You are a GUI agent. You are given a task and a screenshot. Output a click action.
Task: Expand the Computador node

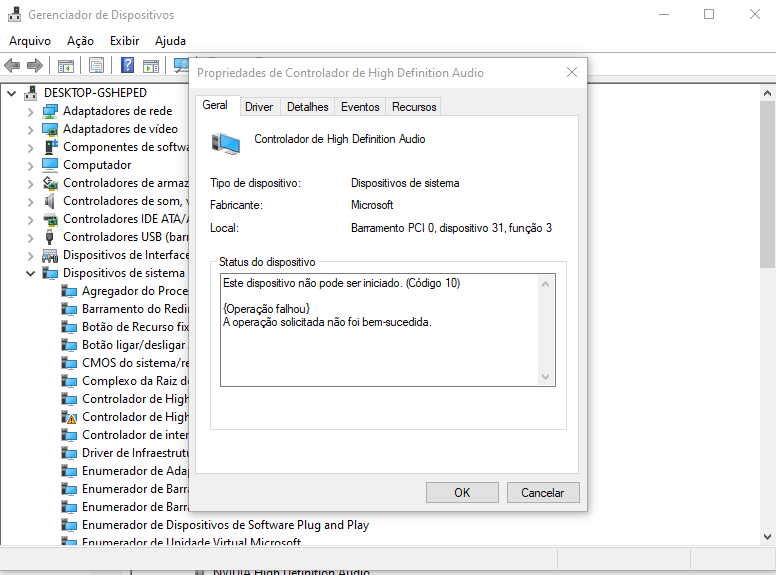click(x=31, y=166)
